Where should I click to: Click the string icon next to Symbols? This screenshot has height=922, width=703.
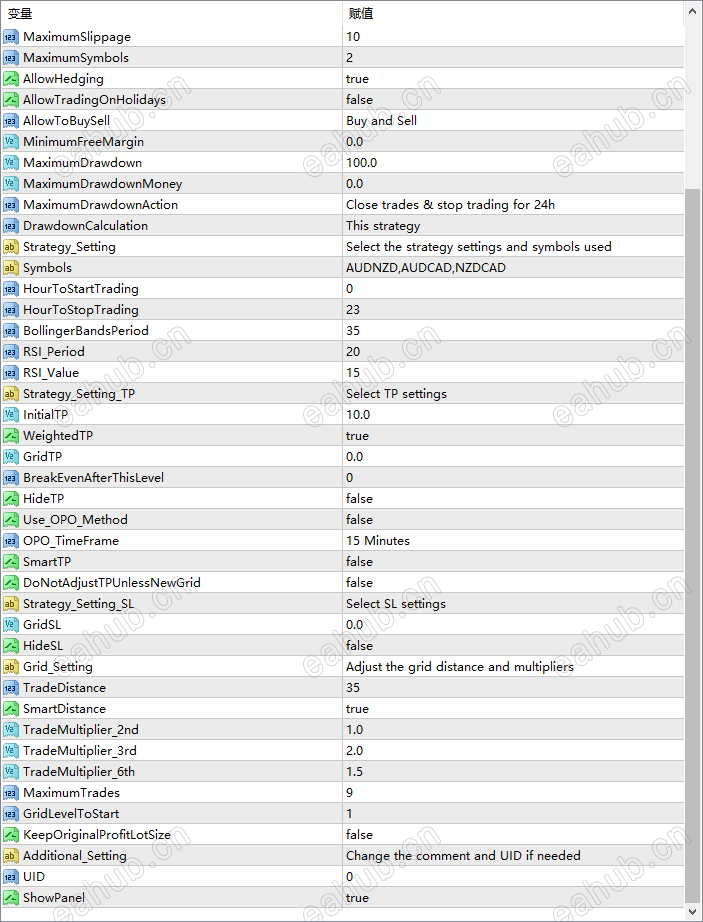11,268
